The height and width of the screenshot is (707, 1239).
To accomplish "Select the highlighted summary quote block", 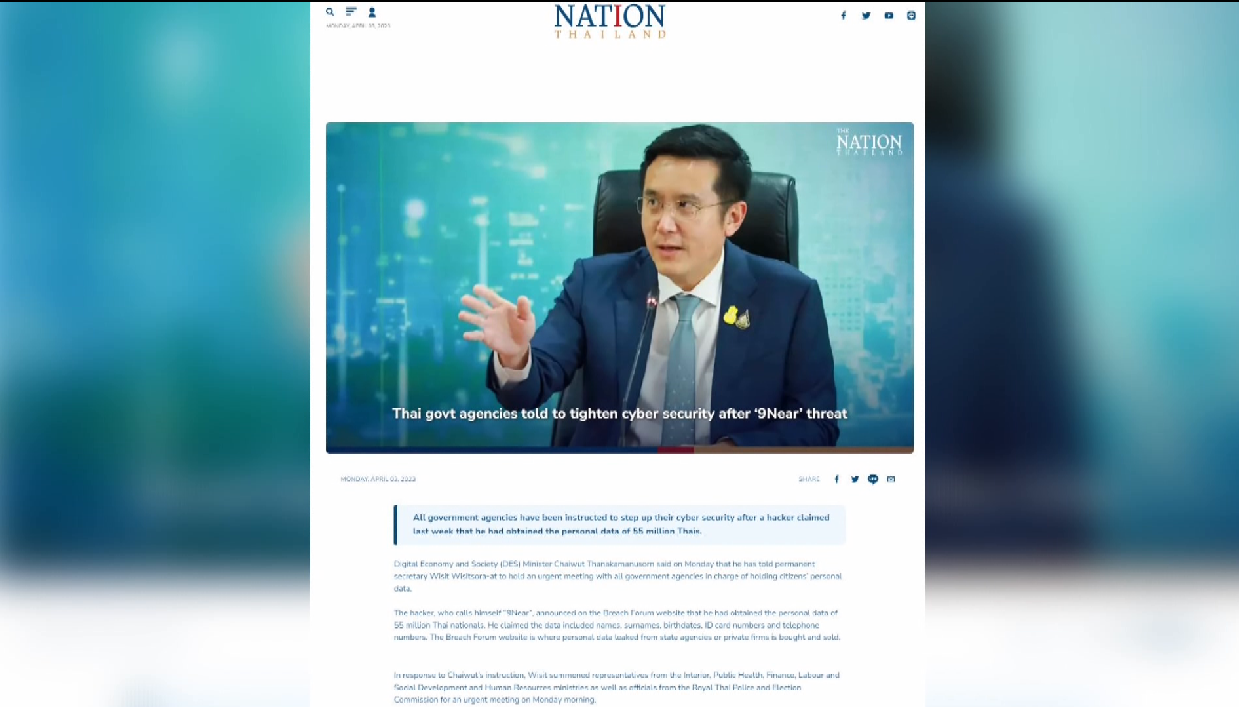I will pyautogui.click(x=620, y=524).
